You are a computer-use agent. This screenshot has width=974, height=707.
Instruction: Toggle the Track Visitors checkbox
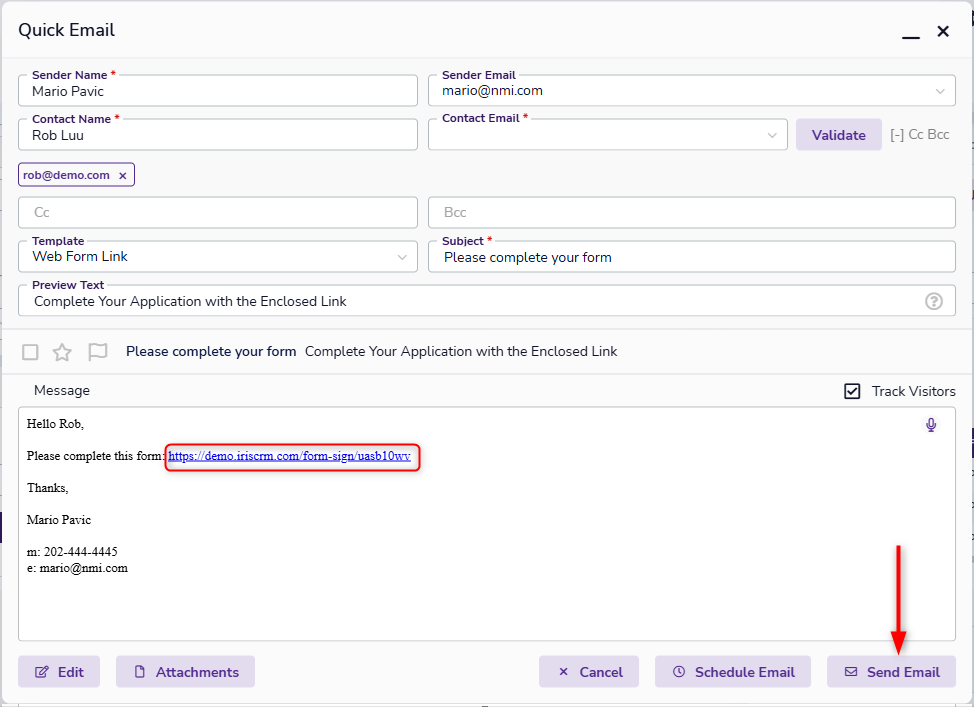pos(852,391)
